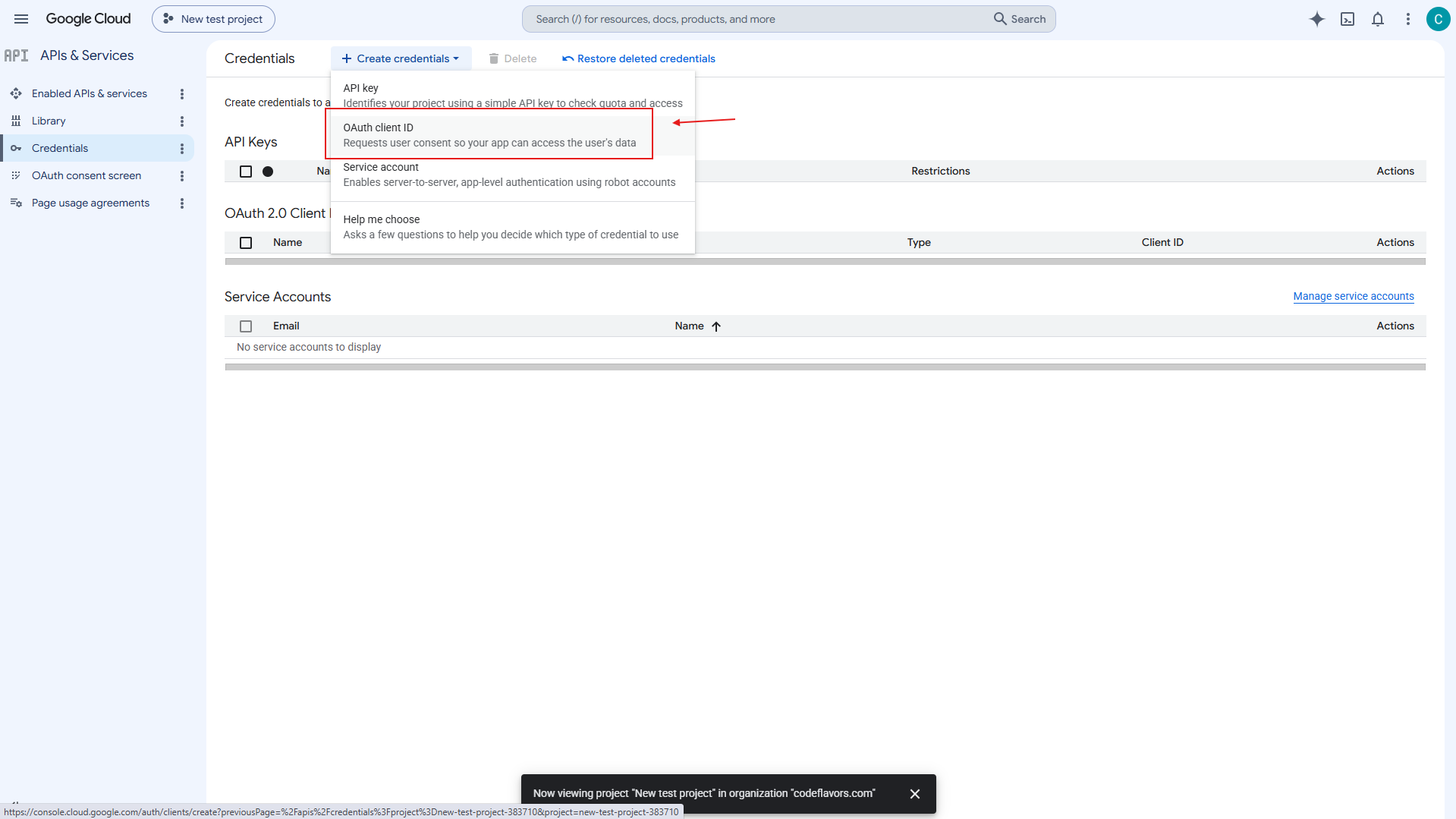Click the search magnifier Search button
The image size is (1456, 819).
tap(1020, 19)
